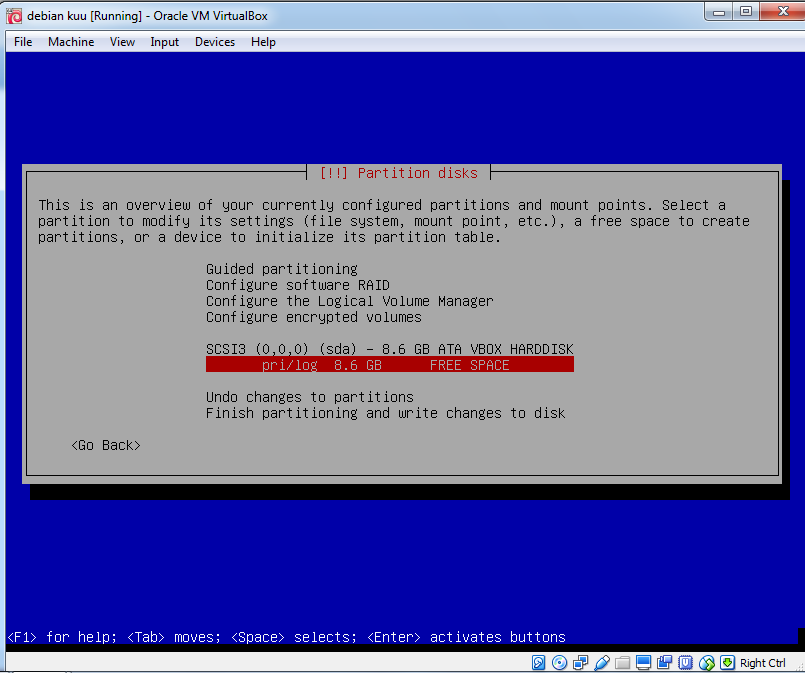Click the display monitor status icon
805x673 pixels.
tap(643, 663)
